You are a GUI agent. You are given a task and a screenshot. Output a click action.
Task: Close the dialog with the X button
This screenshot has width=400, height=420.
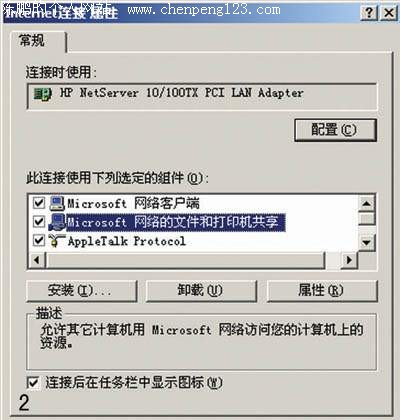pyautogui.click(x=389, y=13)
